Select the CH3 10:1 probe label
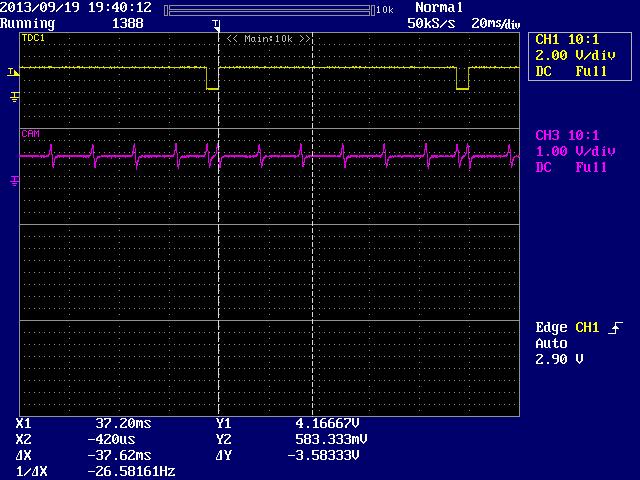Image resolution: width=640 pixels, height=480 pixels. click(567, 136)
